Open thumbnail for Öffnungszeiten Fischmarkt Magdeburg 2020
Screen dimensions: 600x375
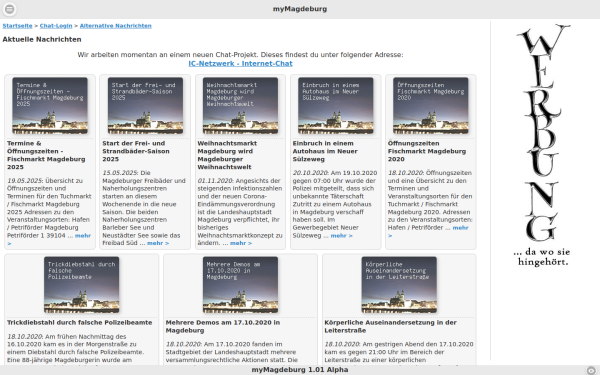pyautogui.click(x=431, y=106)
